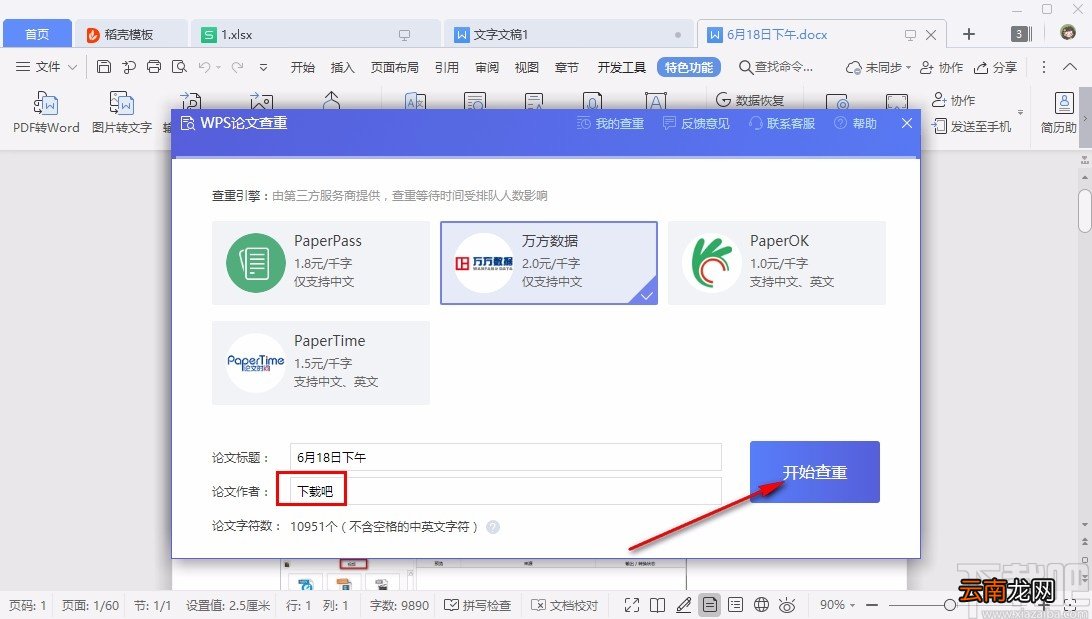Collapse the ribbon with the chevron
Image resolution: width=1092 pixels, height=619 pixels.
point(1070,67)
